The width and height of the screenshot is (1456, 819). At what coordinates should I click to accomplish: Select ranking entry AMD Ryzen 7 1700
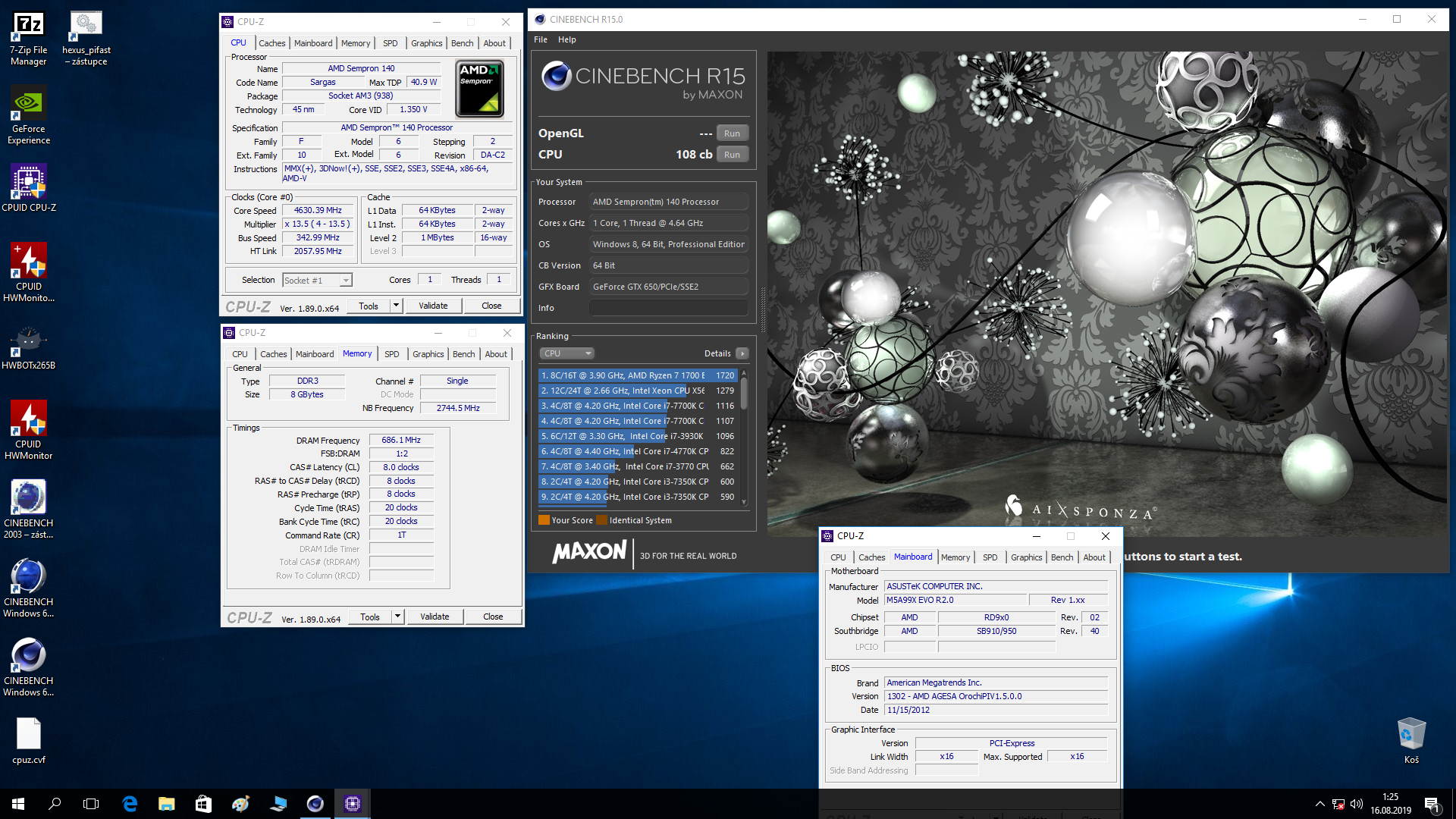click(x=637, y=375)
